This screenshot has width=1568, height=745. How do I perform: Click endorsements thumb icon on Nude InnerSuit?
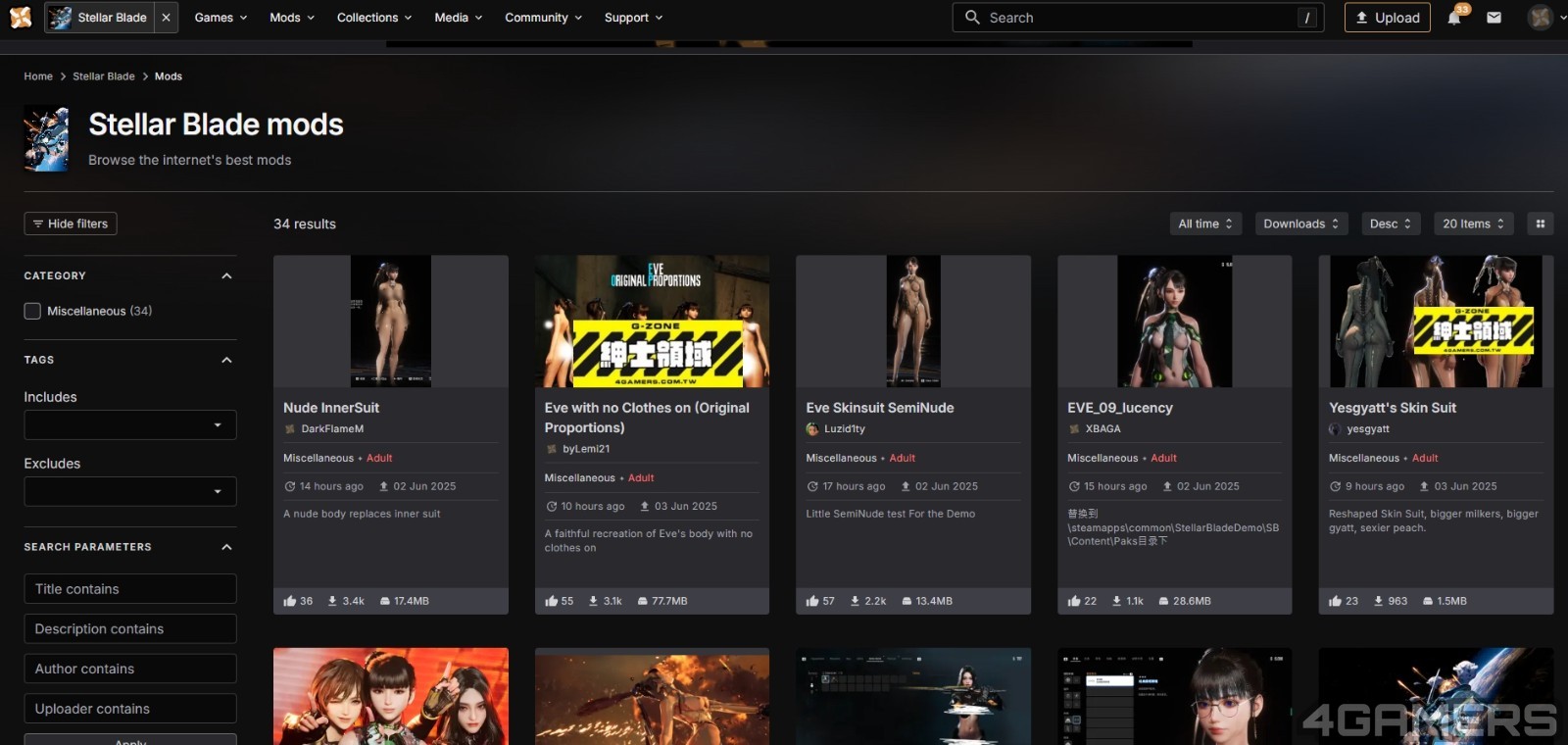click(290, 601)
